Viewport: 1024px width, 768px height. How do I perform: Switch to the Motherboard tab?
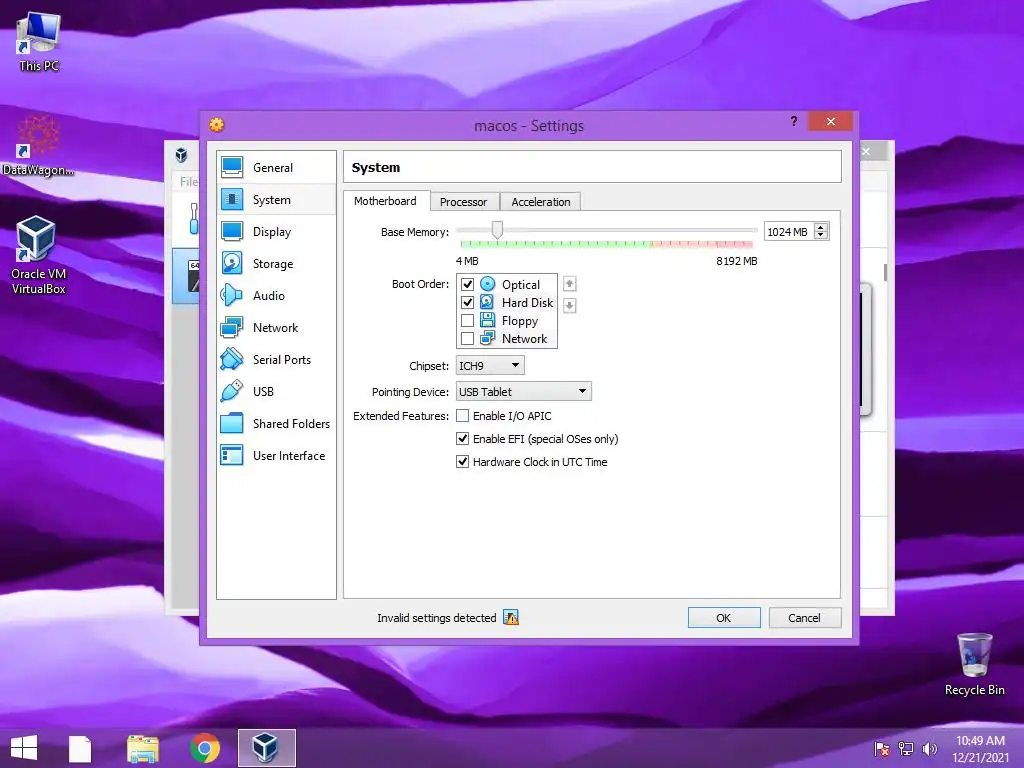[385, 201]
